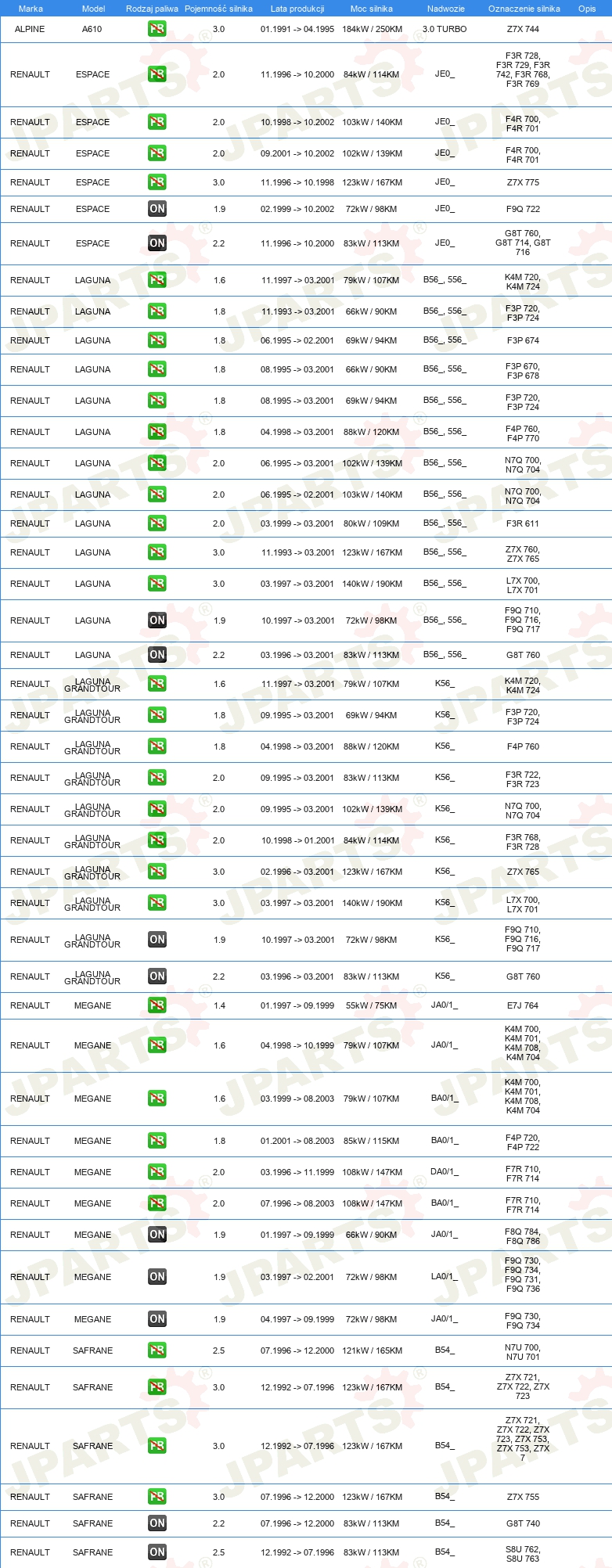Select production years 09.2001 -> 10.2002
612x1568 pixels.
pos(297,153)
